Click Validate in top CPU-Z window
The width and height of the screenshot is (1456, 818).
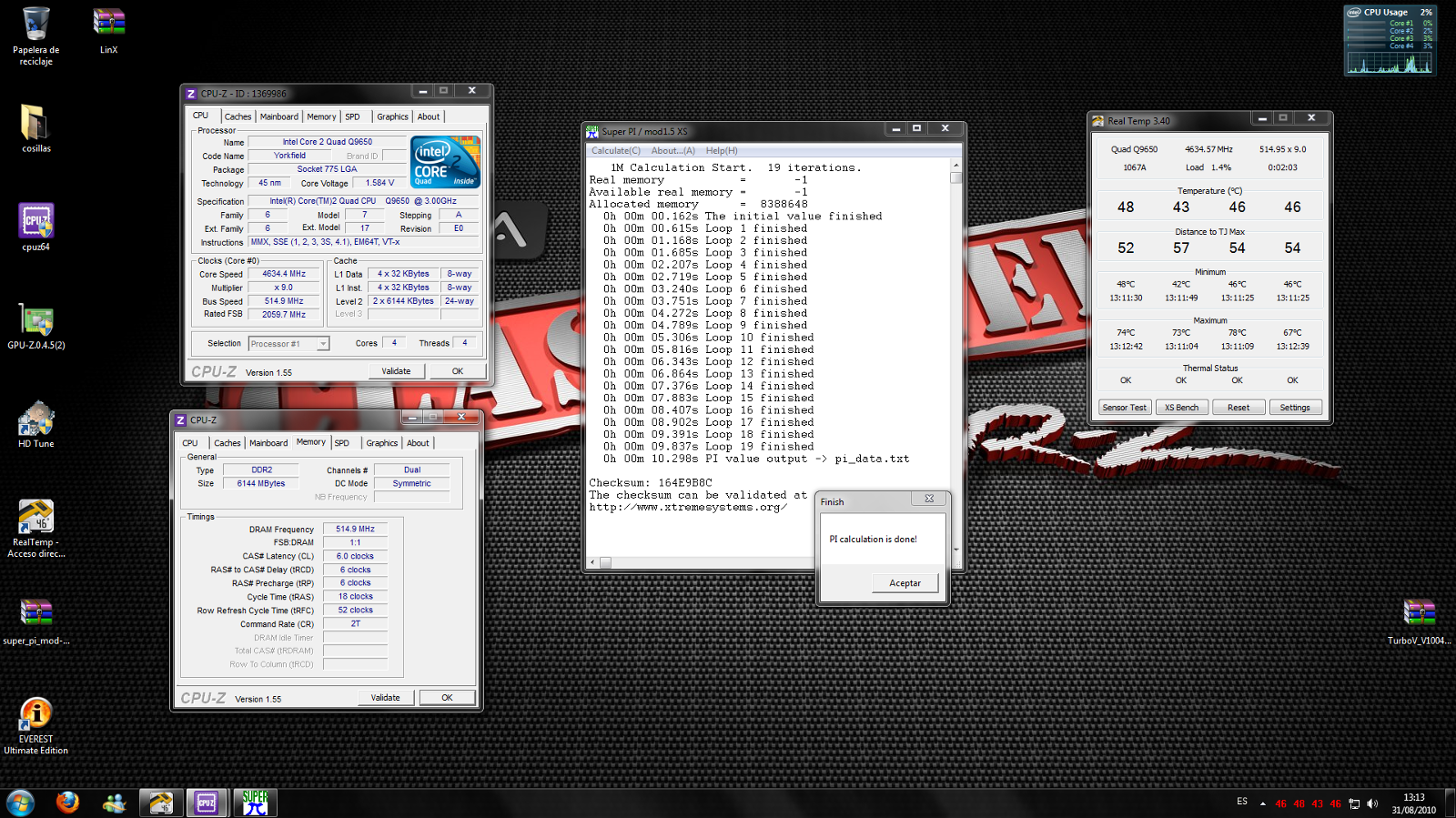[396, 371]
